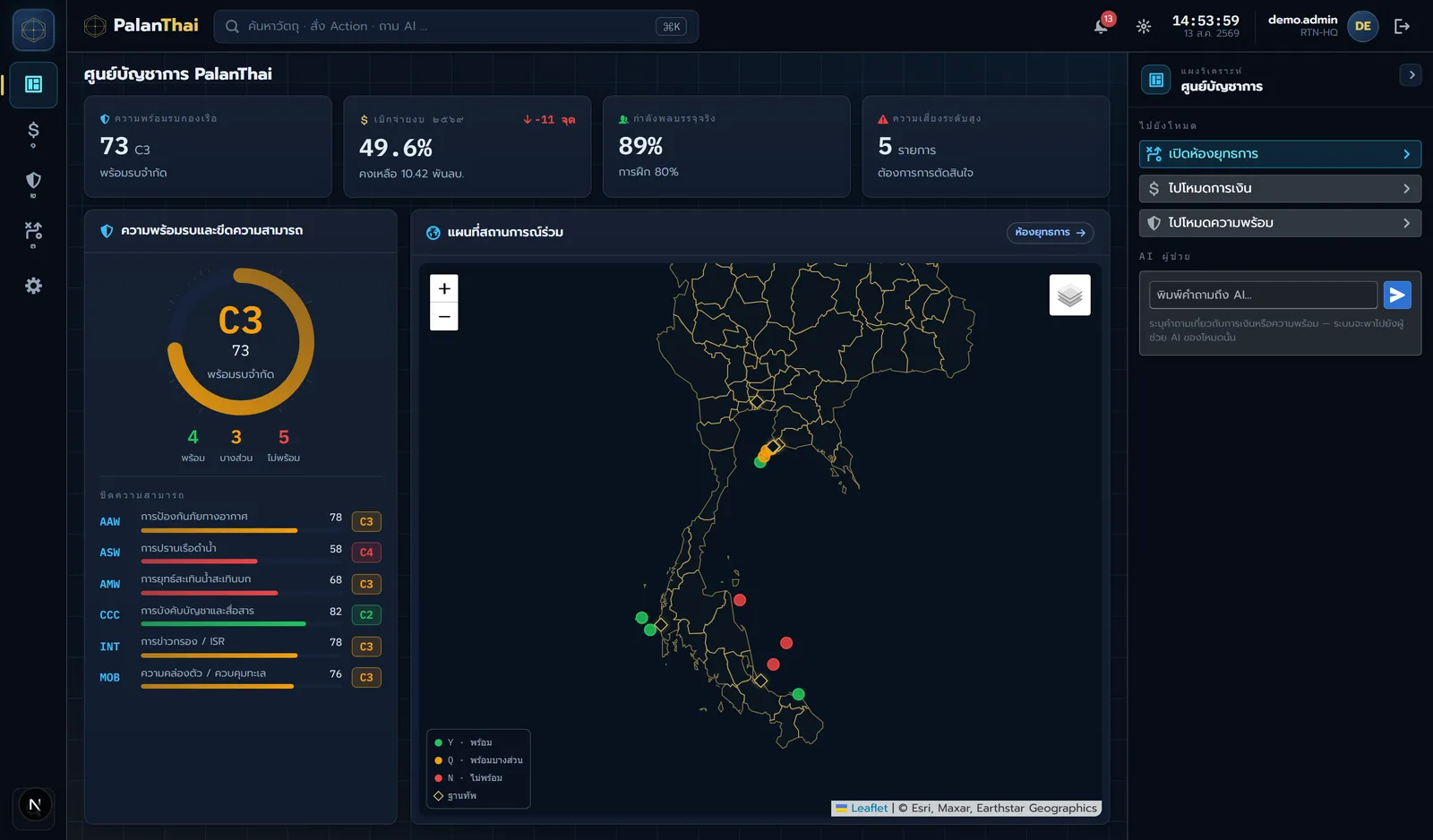The width and height of the screenshot is (1433, 840).
Task: Open the dashboard icon in sidebar
Action: 33,84
